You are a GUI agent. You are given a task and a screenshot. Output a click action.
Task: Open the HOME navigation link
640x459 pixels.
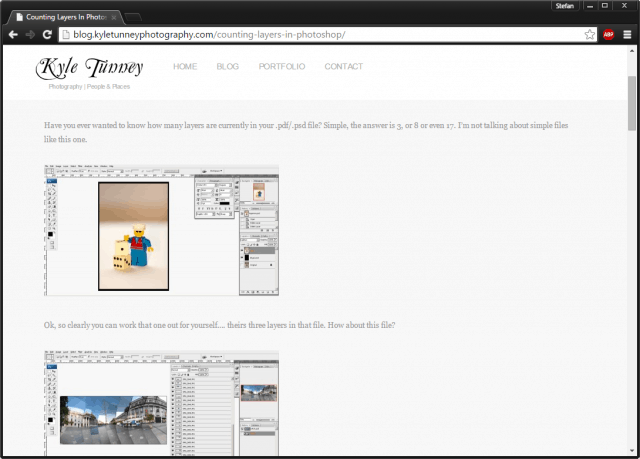(x=185, y=67)
